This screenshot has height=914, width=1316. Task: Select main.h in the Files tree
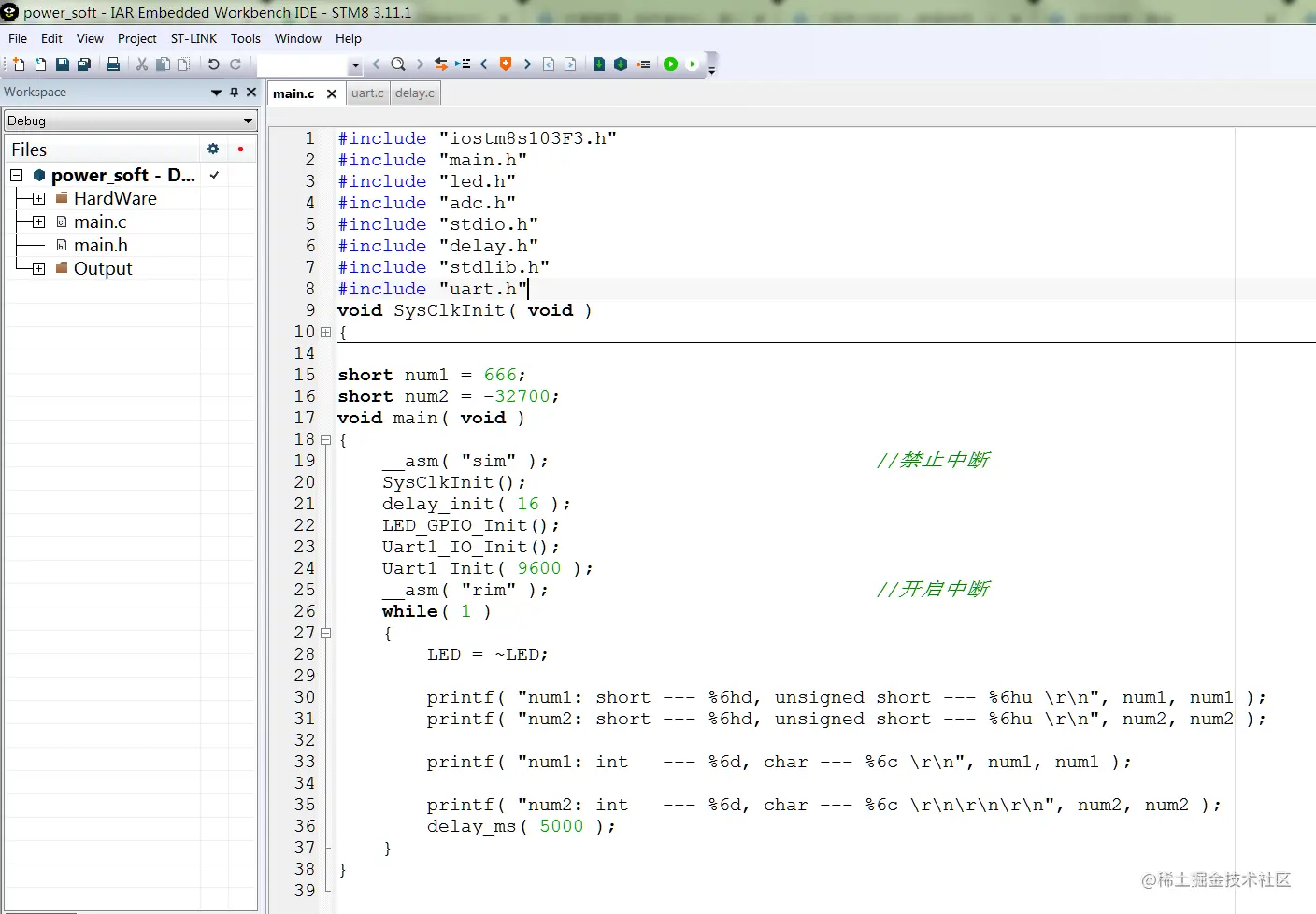tap(100, 246)
